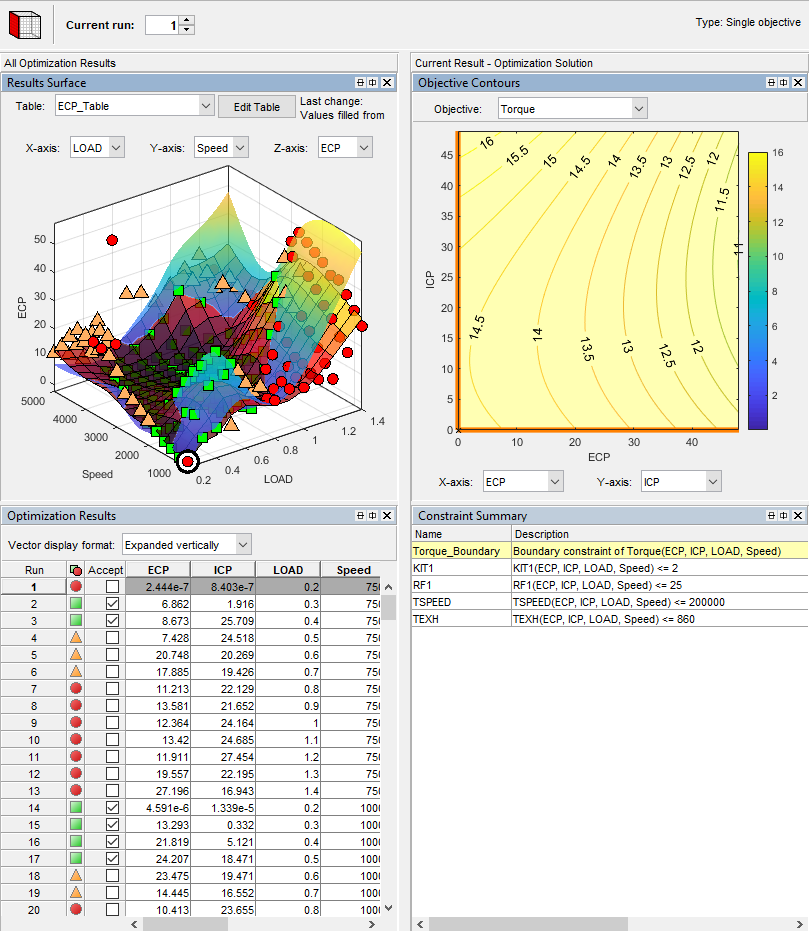Split the Objective Contours panel horizontally

click(x=770, y=82)
